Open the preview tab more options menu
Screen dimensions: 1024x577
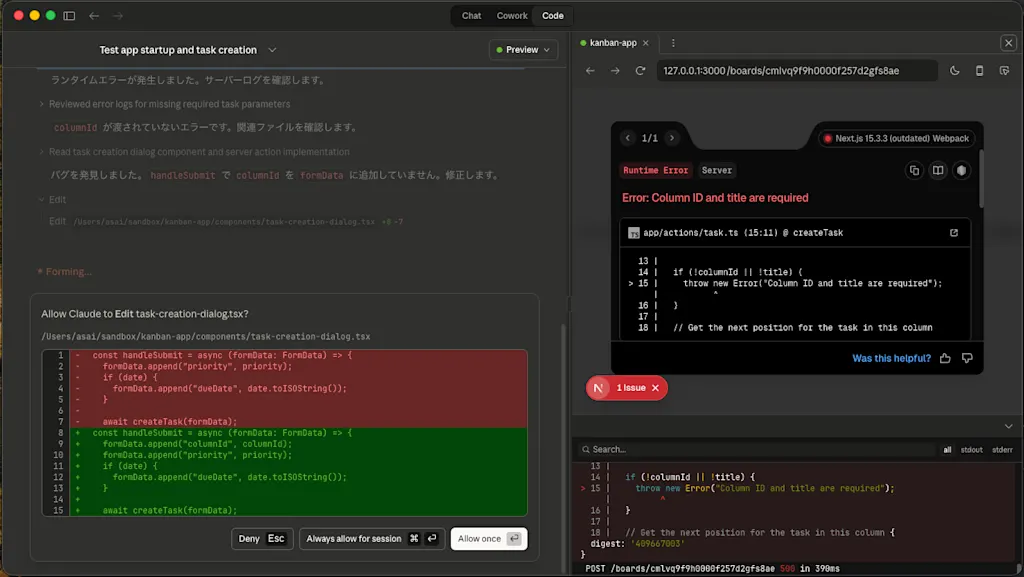673,43
